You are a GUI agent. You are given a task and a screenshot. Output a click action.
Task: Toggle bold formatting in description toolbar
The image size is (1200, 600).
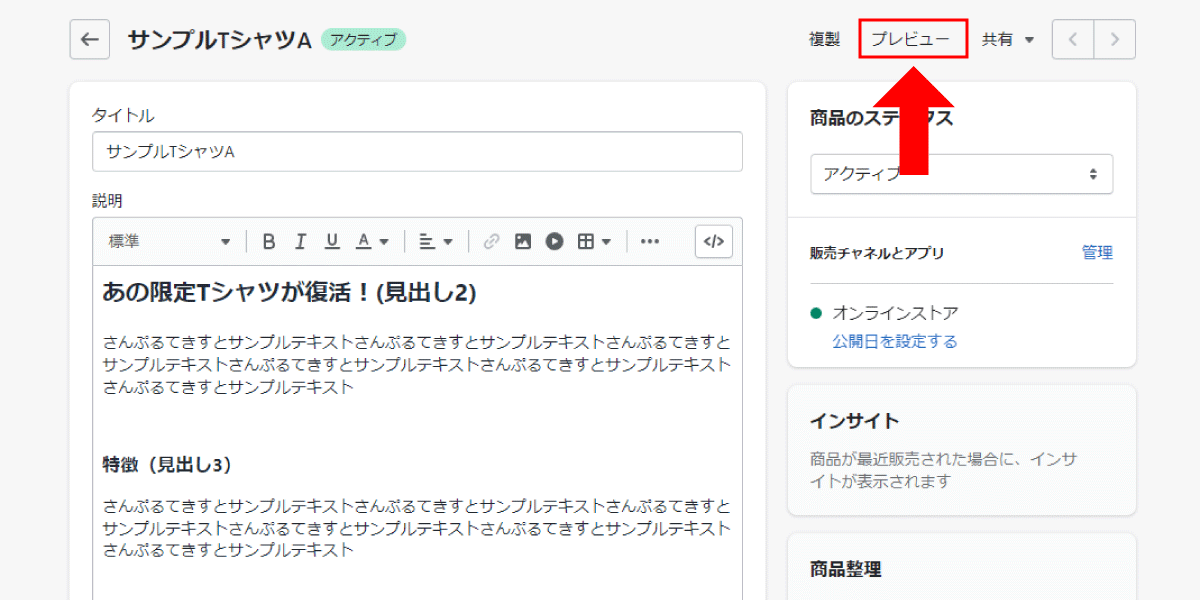(x=268, y=241)
